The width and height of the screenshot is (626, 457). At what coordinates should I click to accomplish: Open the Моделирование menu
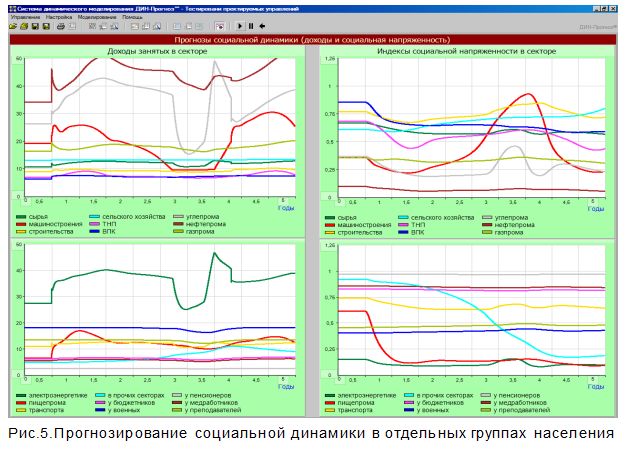100,17
